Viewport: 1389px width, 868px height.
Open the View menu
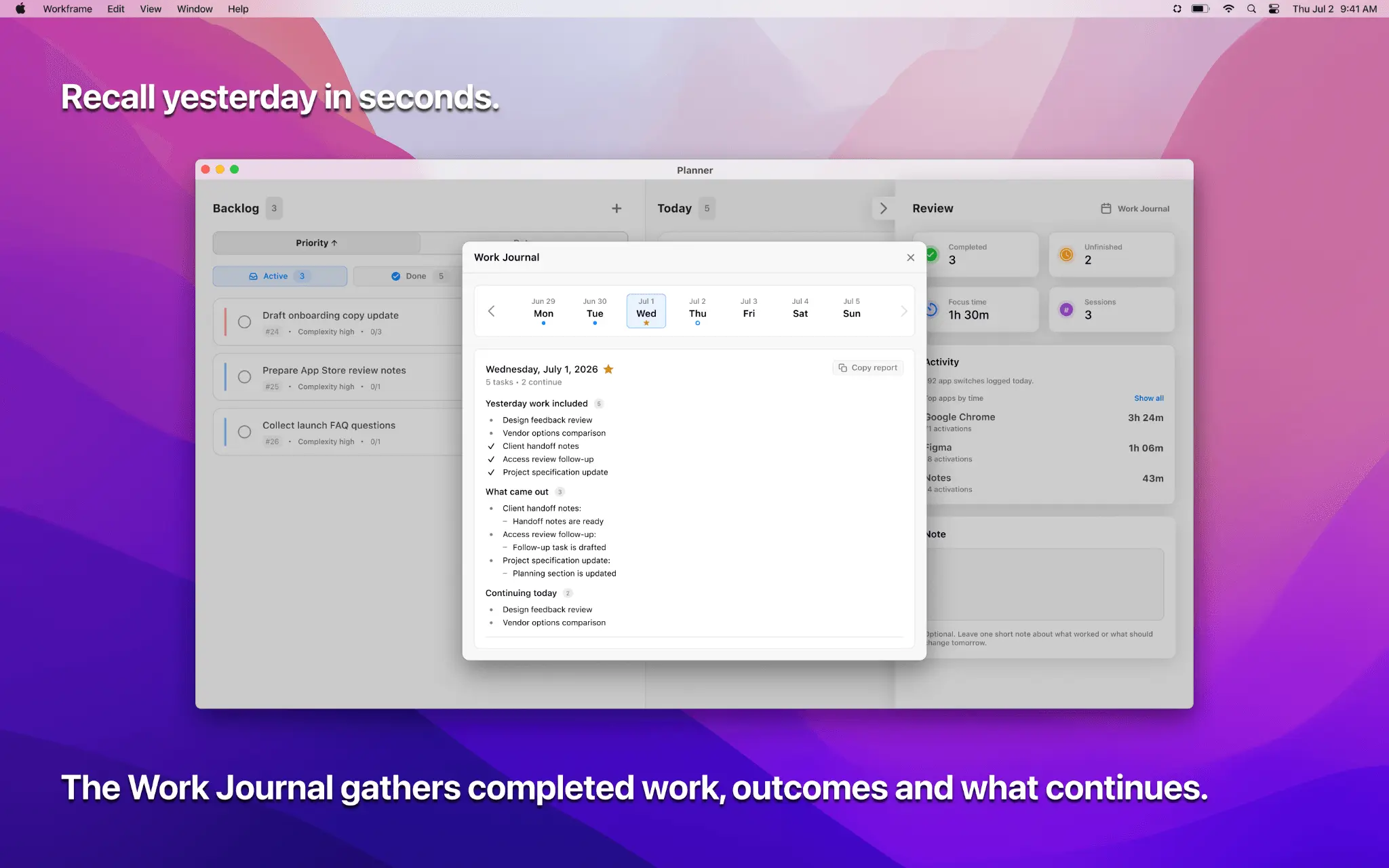[151, 9]
